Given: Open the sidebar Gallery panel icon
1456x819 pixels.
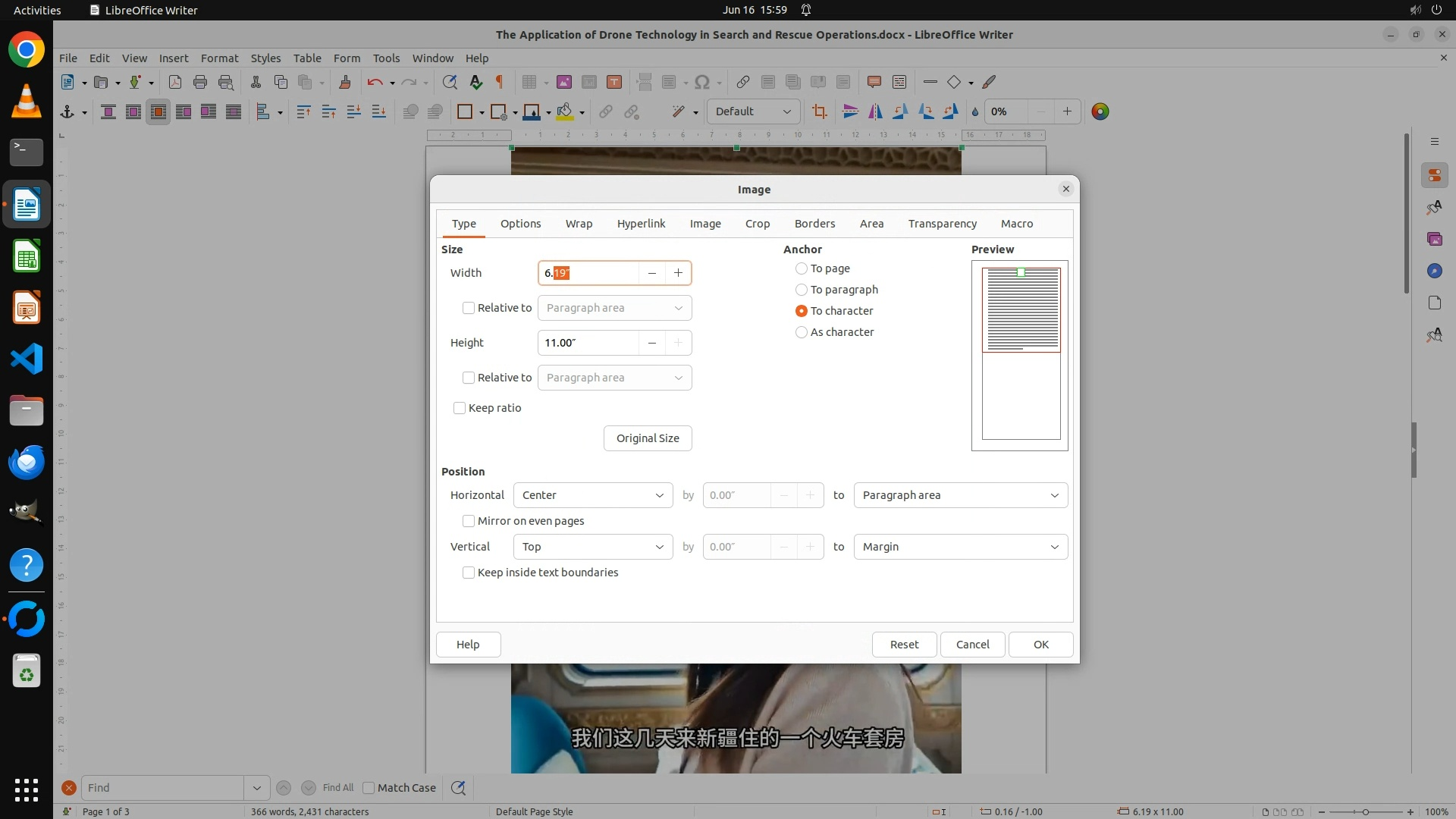Looking at the screenshot, I should coord(1434,239).
